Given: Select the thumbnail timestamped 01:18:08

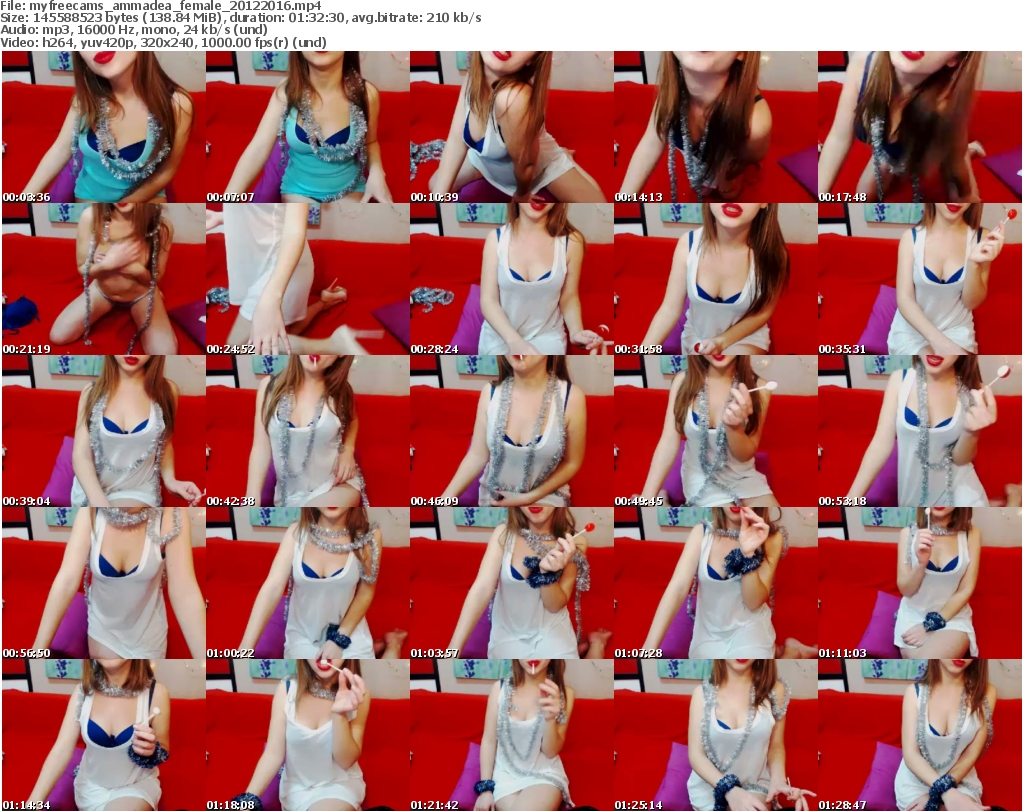Looking at the screenshot, I should (308, 735).
